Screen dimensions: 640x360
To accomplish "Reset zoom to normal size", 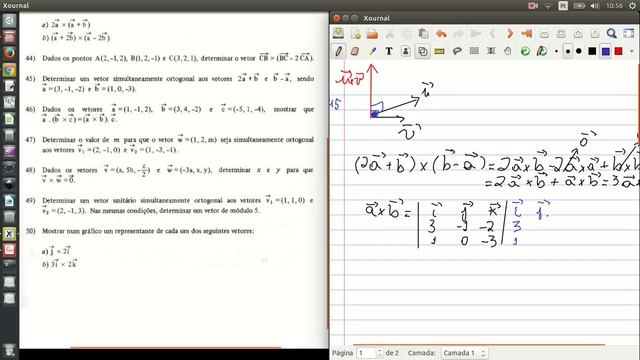I will point(595,33).
